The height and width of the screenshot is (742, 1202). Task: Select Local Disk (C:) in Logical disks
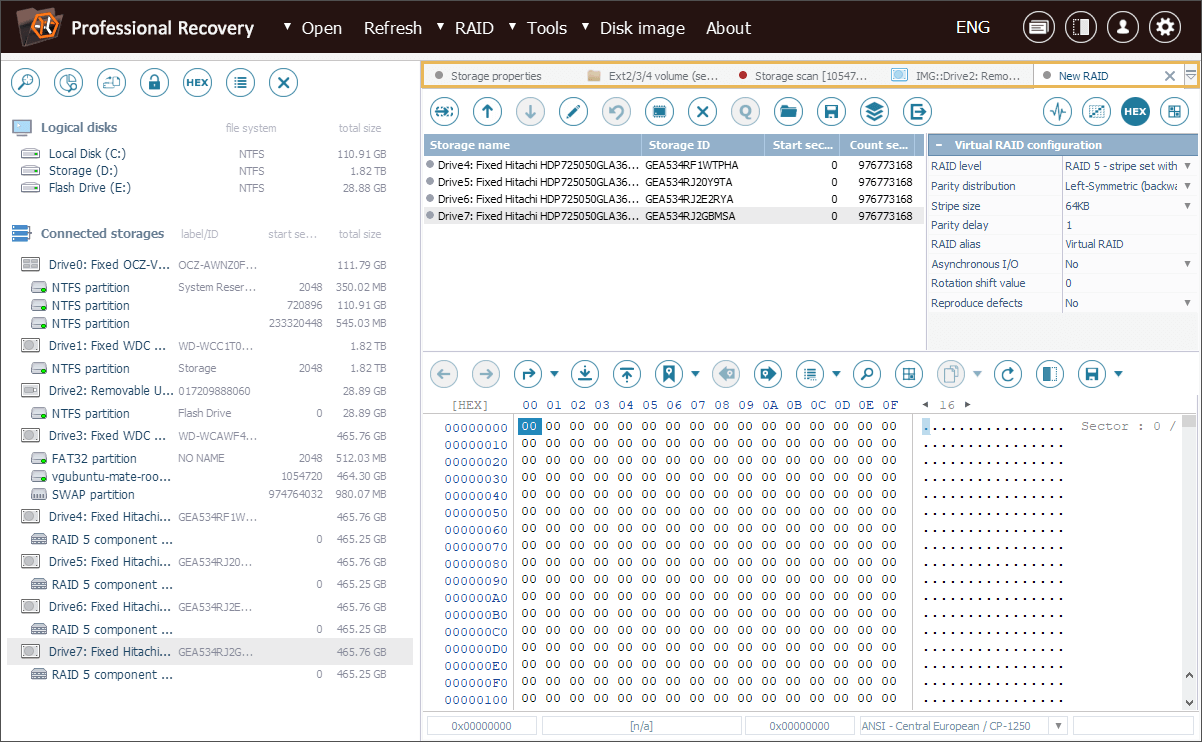pyautogui.click(x=87, y=154)
